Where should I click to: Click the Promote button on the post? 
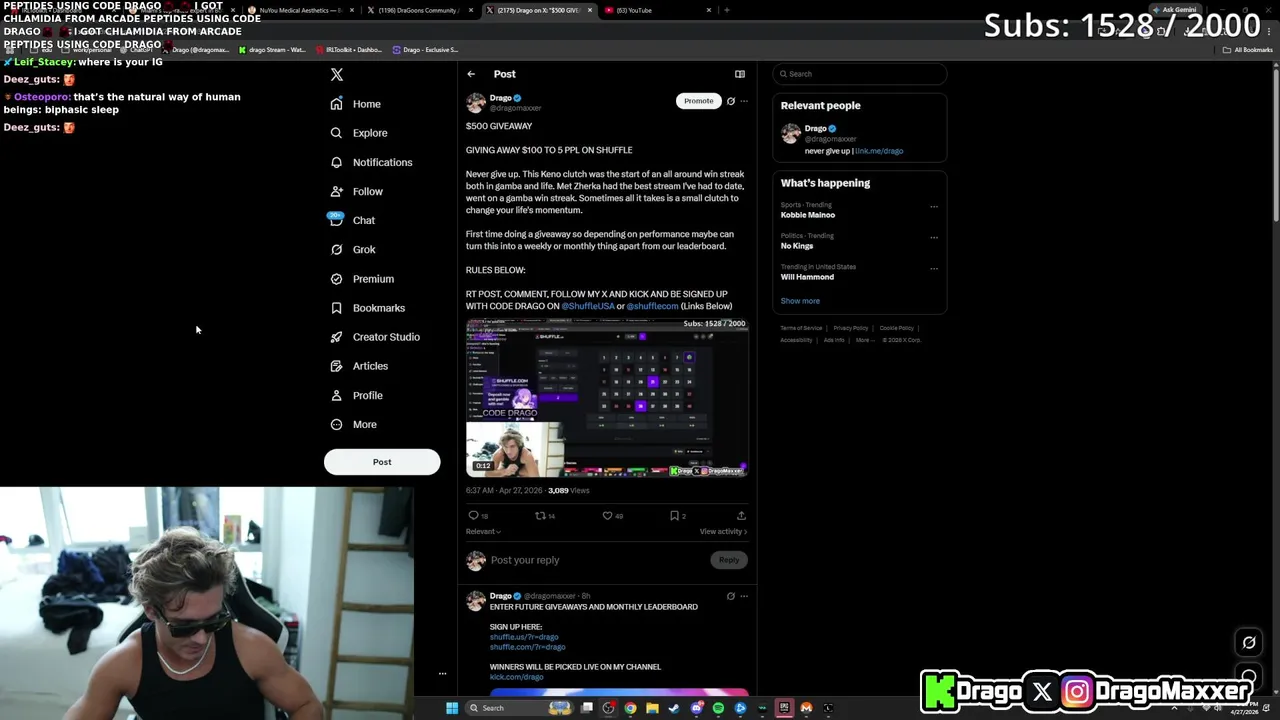tap(699, 101)
